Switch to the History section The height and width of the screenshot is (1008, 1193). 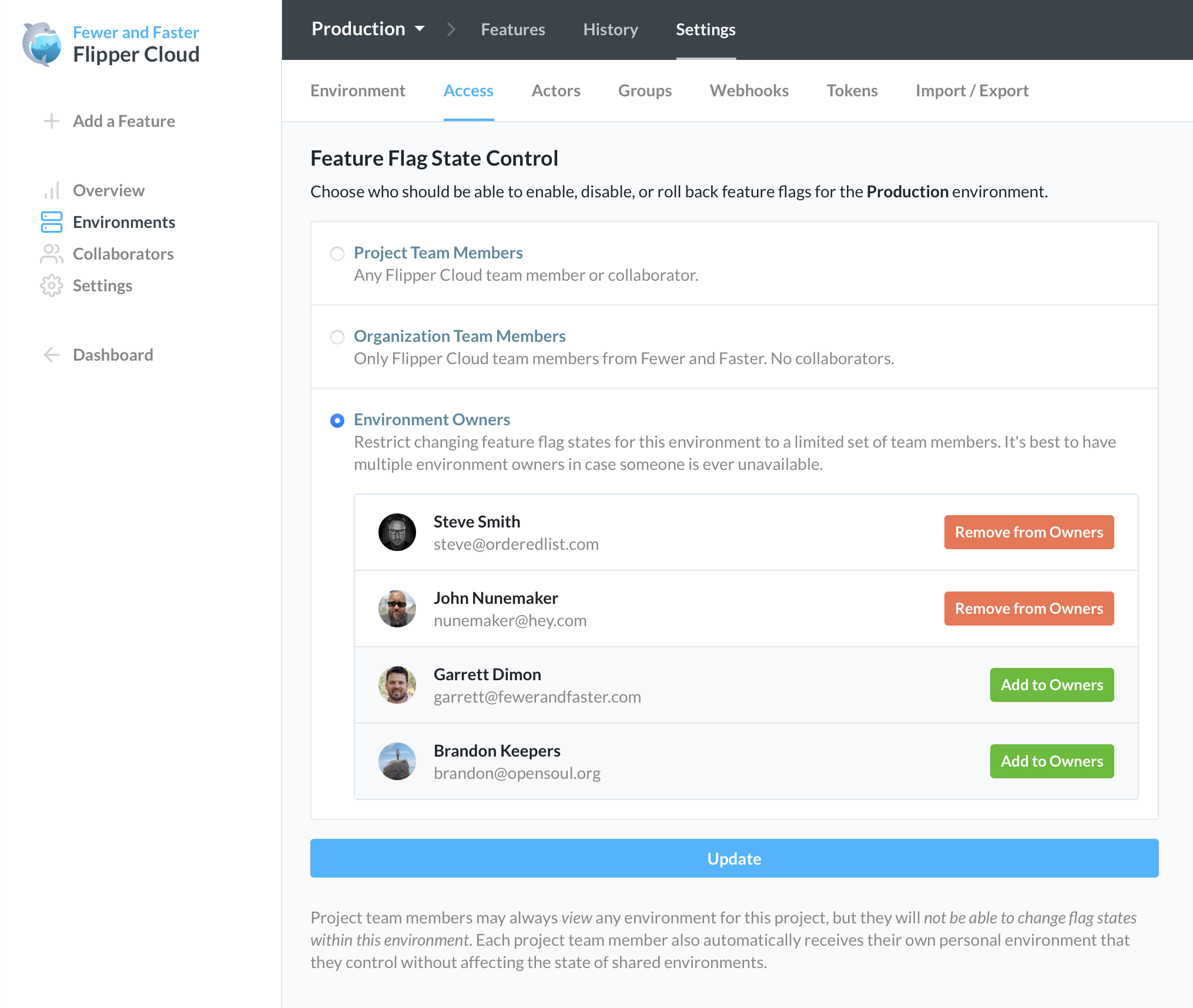(x=610, y=29)
